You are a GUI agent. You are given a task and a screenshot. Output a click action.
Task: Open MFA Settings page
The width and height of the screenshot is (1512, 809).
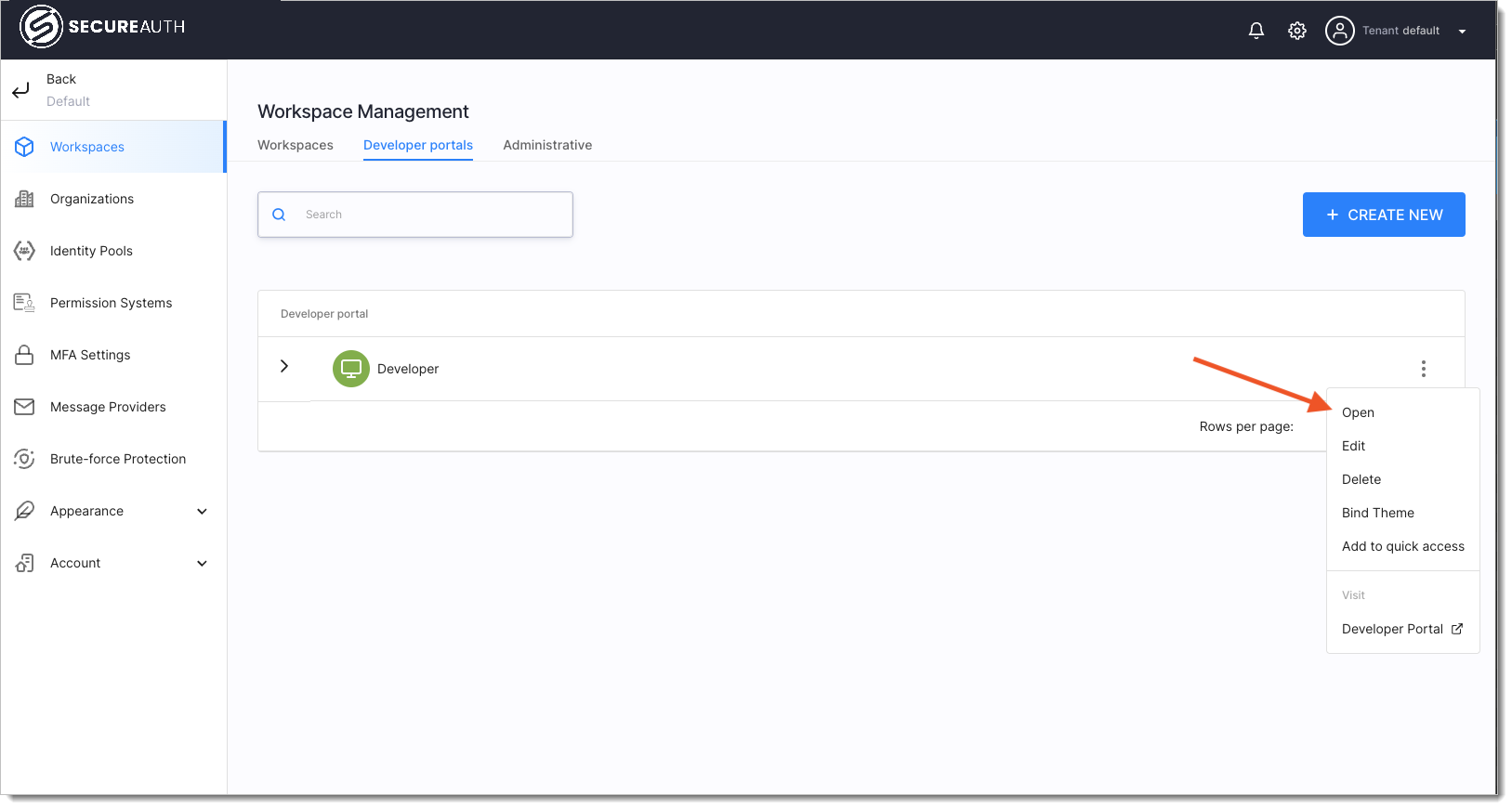click(x=113, y=355)
